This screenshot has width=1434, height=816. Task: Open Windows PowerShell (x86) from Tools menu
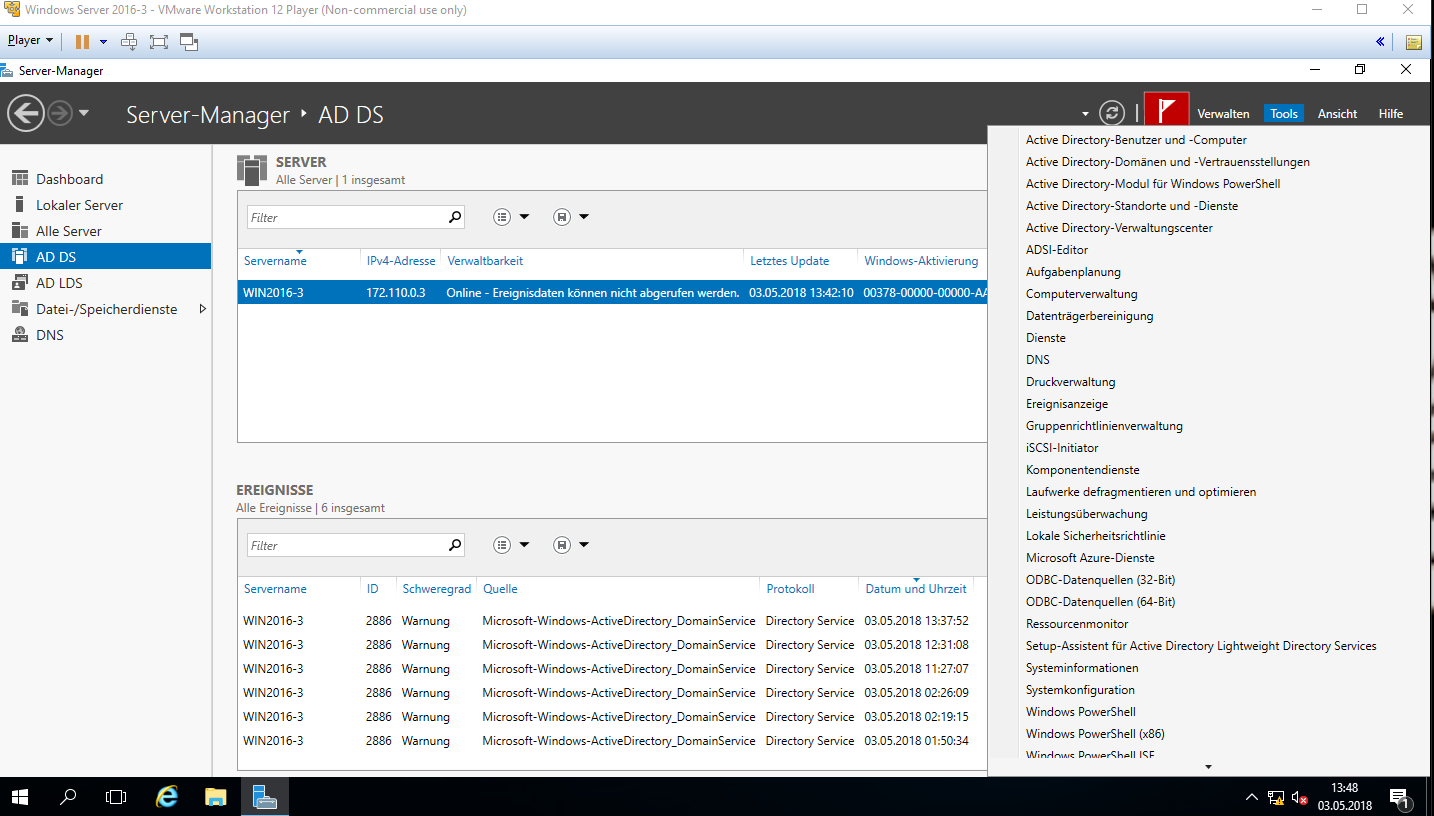click(x=1095, y=734)
